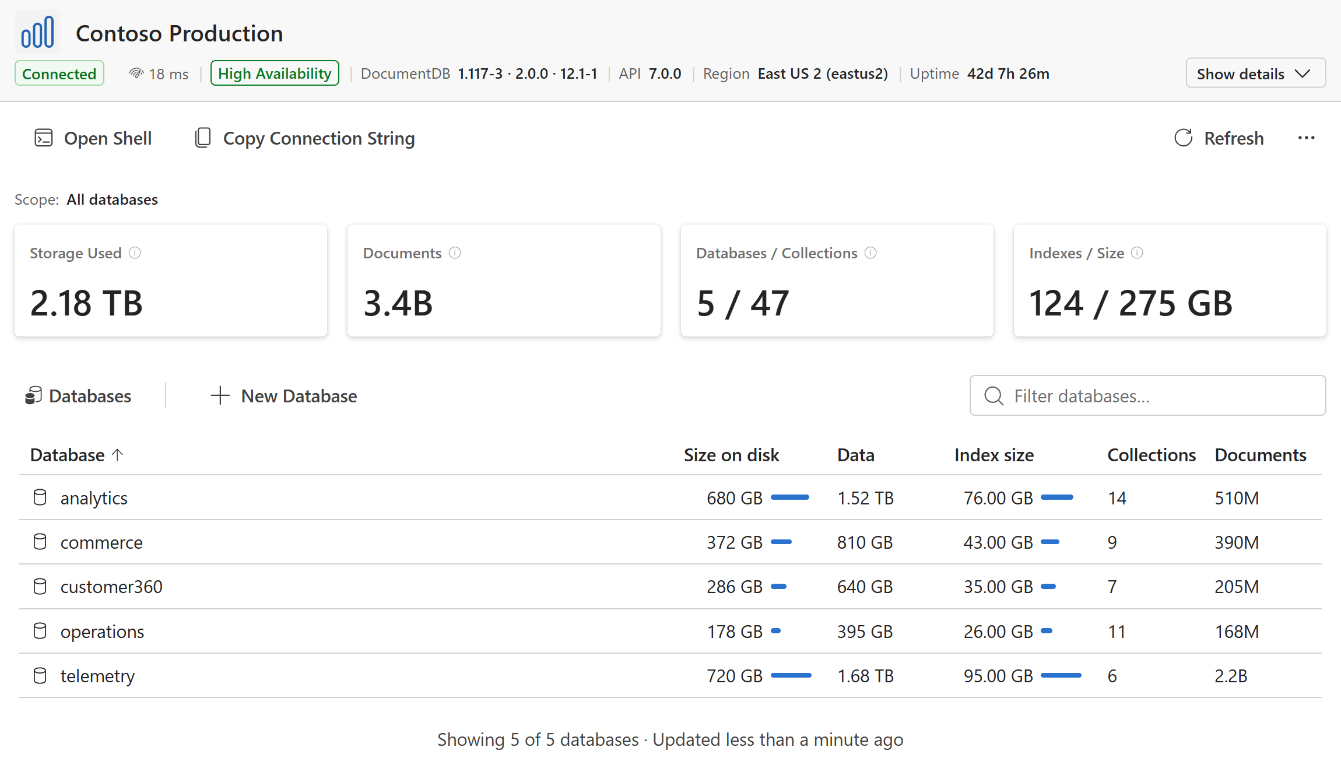Click the uptime value 42d 7h 26m
The width and height of the screenshot is (1341, 768).
[x=1008, y=74]
